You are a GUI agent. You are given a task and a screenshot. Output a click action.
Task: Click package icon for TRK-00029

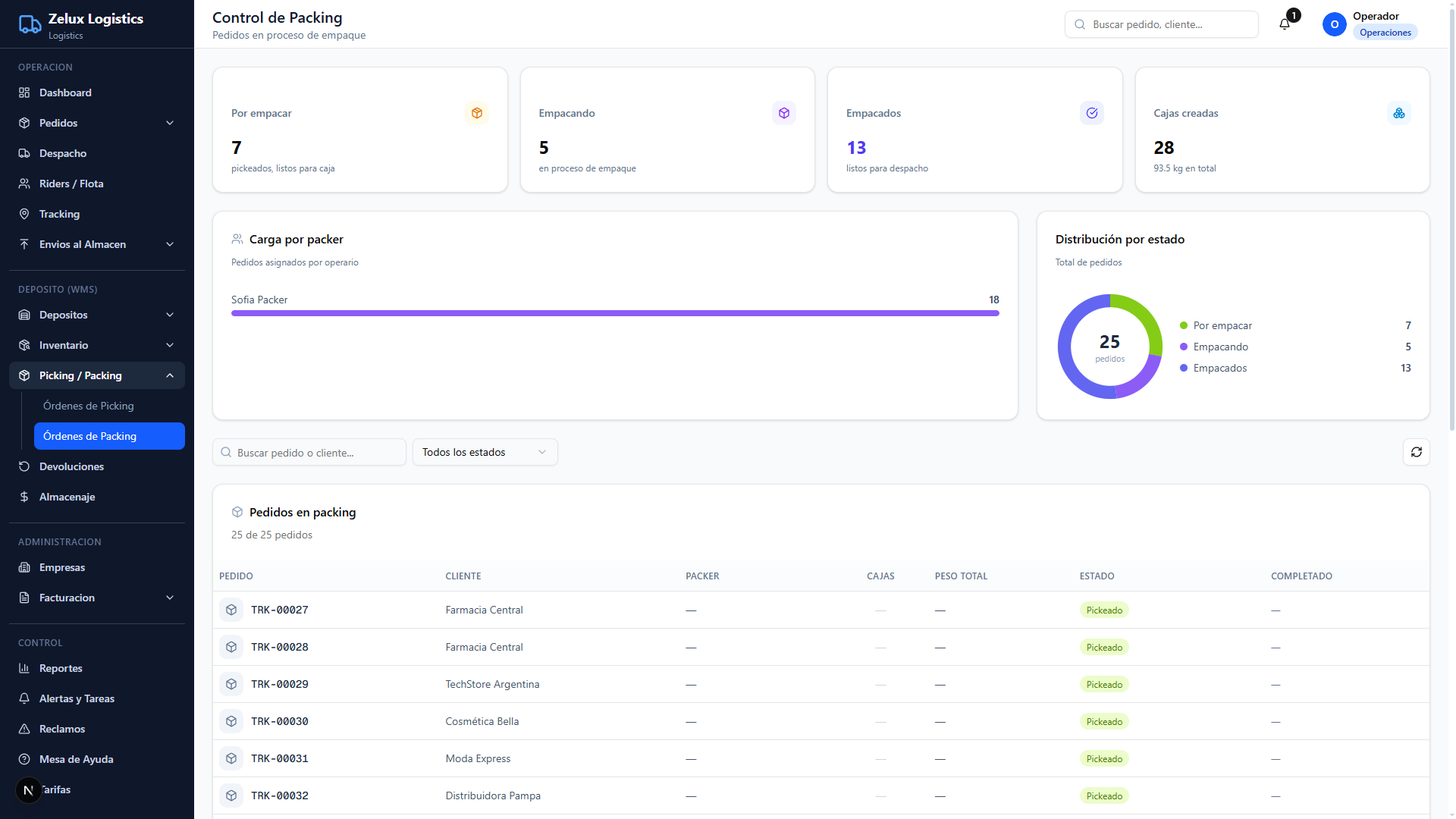(231, 684)
